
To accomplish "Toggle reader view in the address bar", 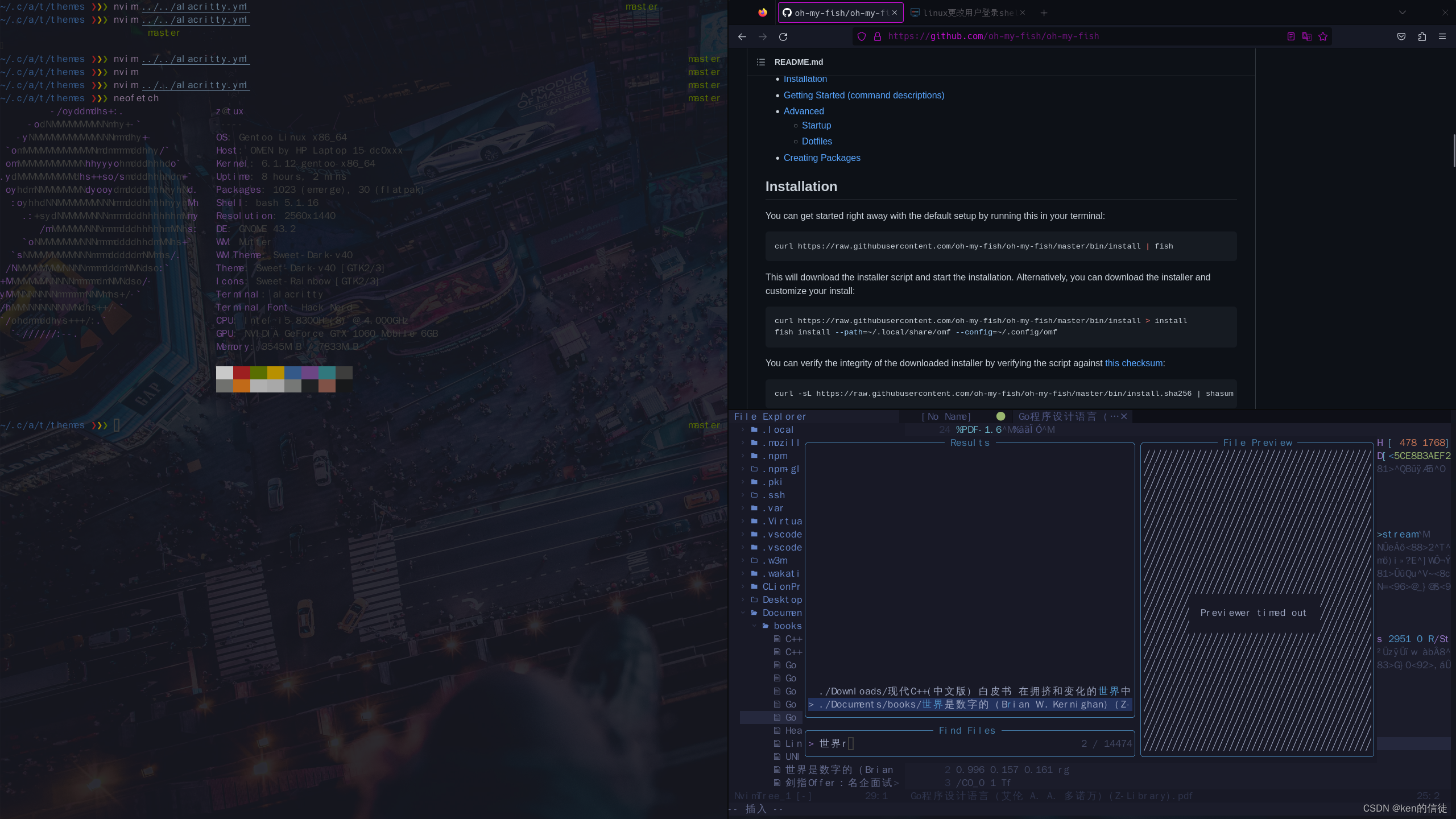I will (1290, 36).
